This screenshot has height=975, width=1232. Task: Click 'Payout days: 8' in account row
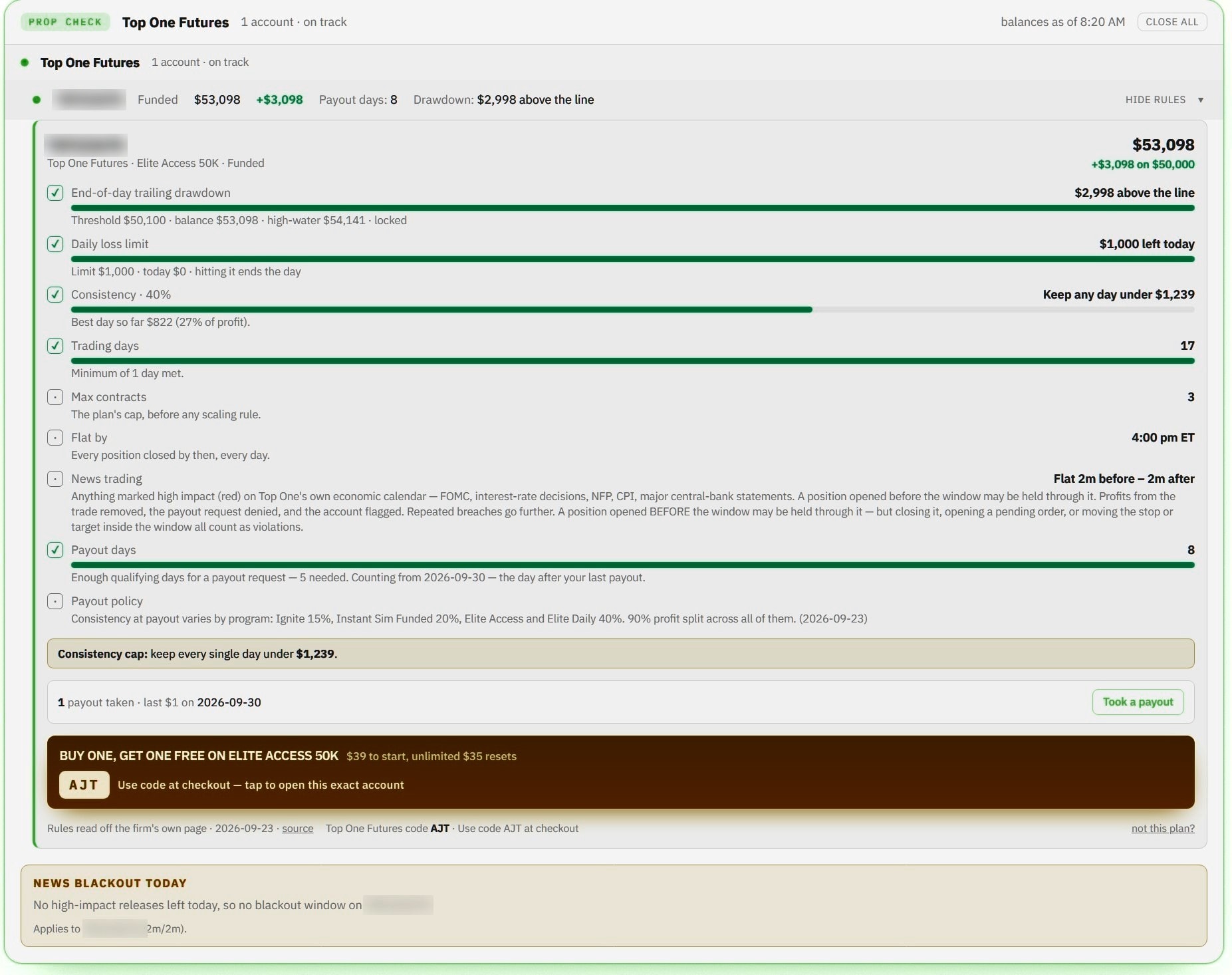(x=358, y=100)
